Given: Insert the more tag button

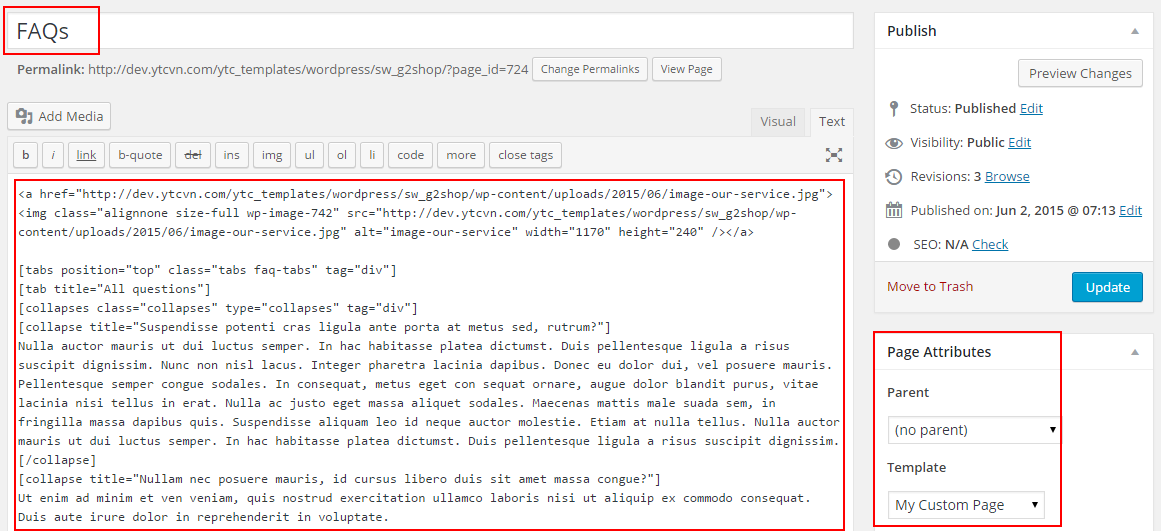Looking at the screenshot, I should pos(461,155).
